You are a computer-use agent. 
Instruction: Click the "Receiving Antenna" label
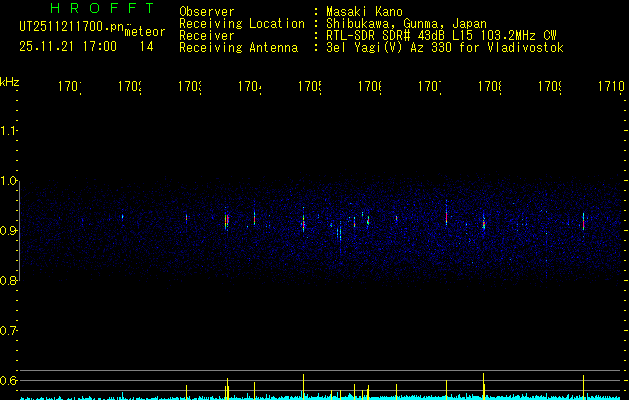(238, 48)
